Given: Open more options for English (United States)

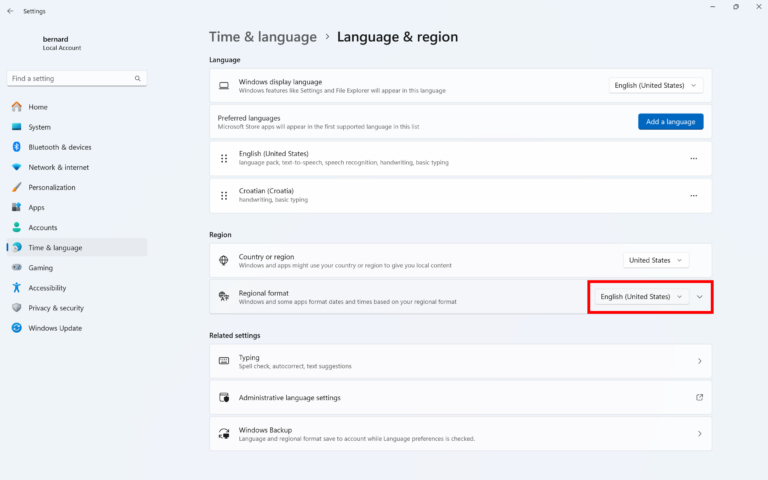Looking at the screenshot, I should pos(694,159).
